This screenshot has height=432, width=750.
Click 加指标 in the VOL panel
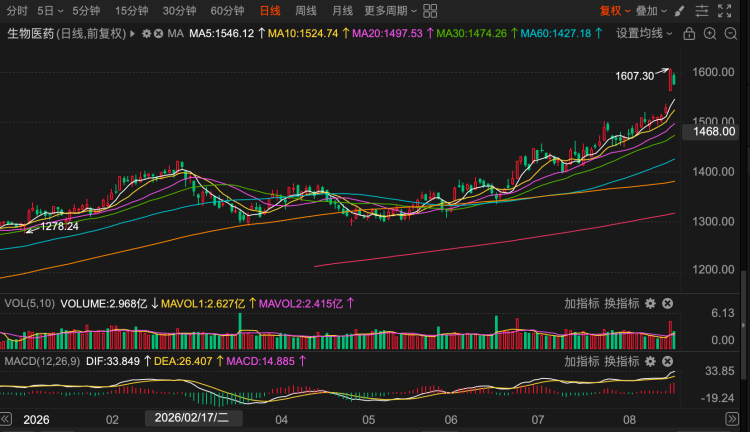582,303
